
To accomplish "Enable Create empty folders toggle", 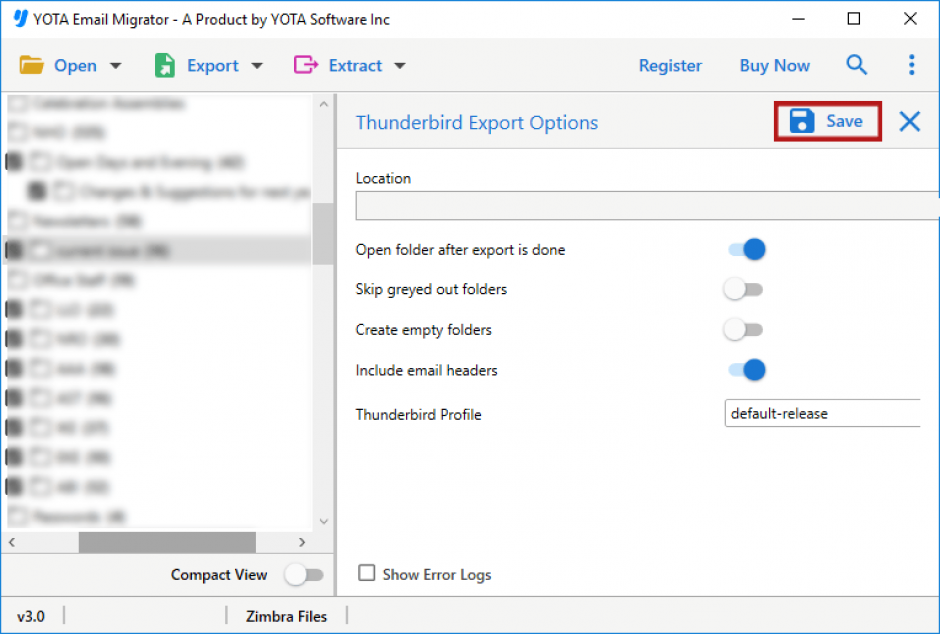I will (744, 329).
